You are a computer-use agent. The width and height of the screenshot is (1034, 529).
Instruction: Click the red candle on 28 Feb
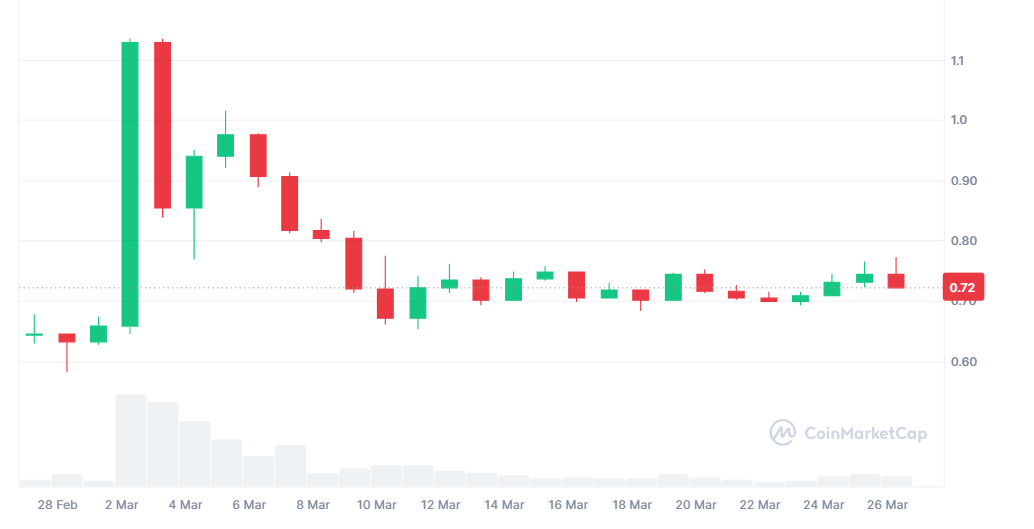point(66,338)
